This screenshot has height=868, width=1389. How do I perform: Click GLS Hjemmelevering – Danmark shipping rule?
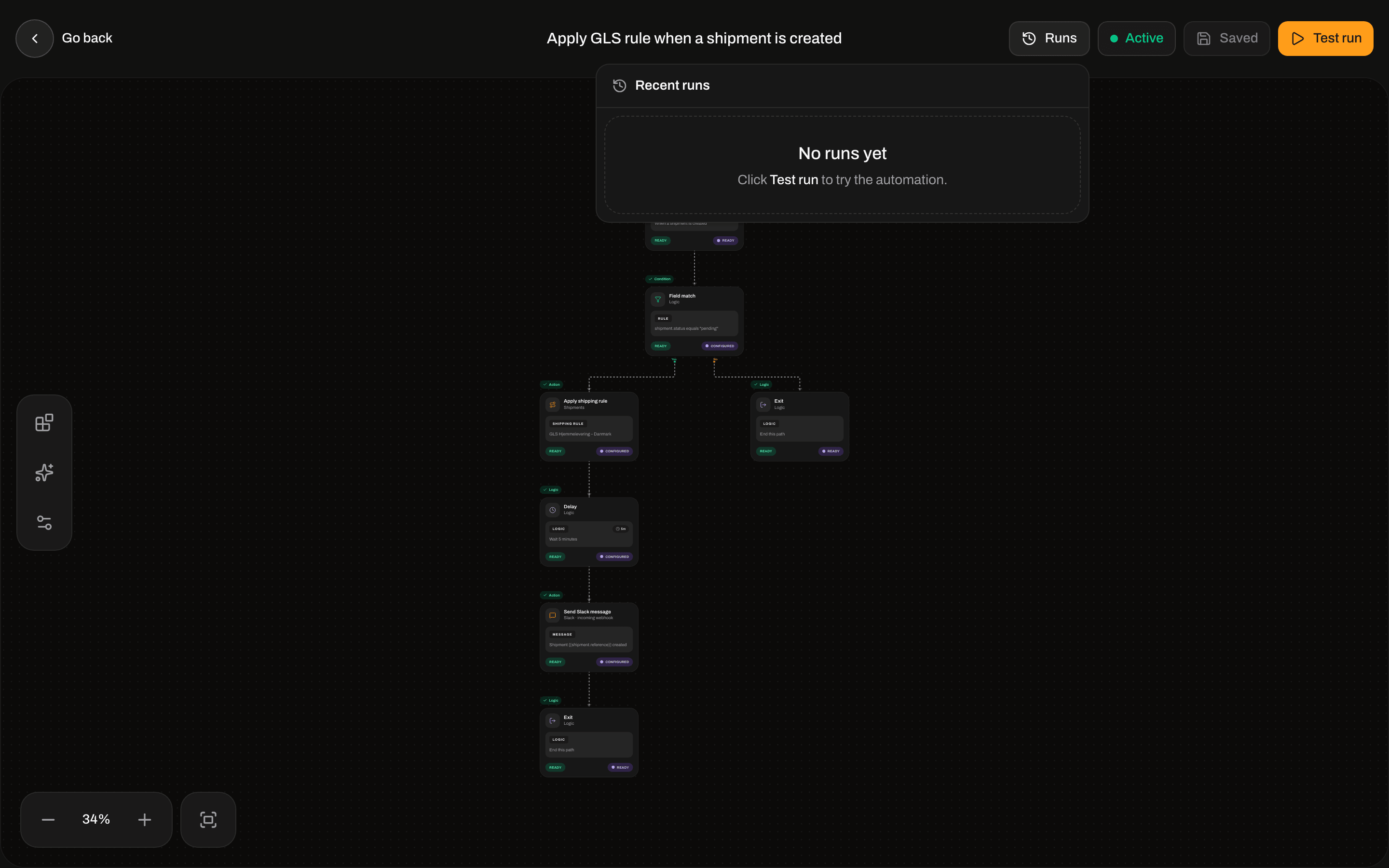[x=580, y=434]
